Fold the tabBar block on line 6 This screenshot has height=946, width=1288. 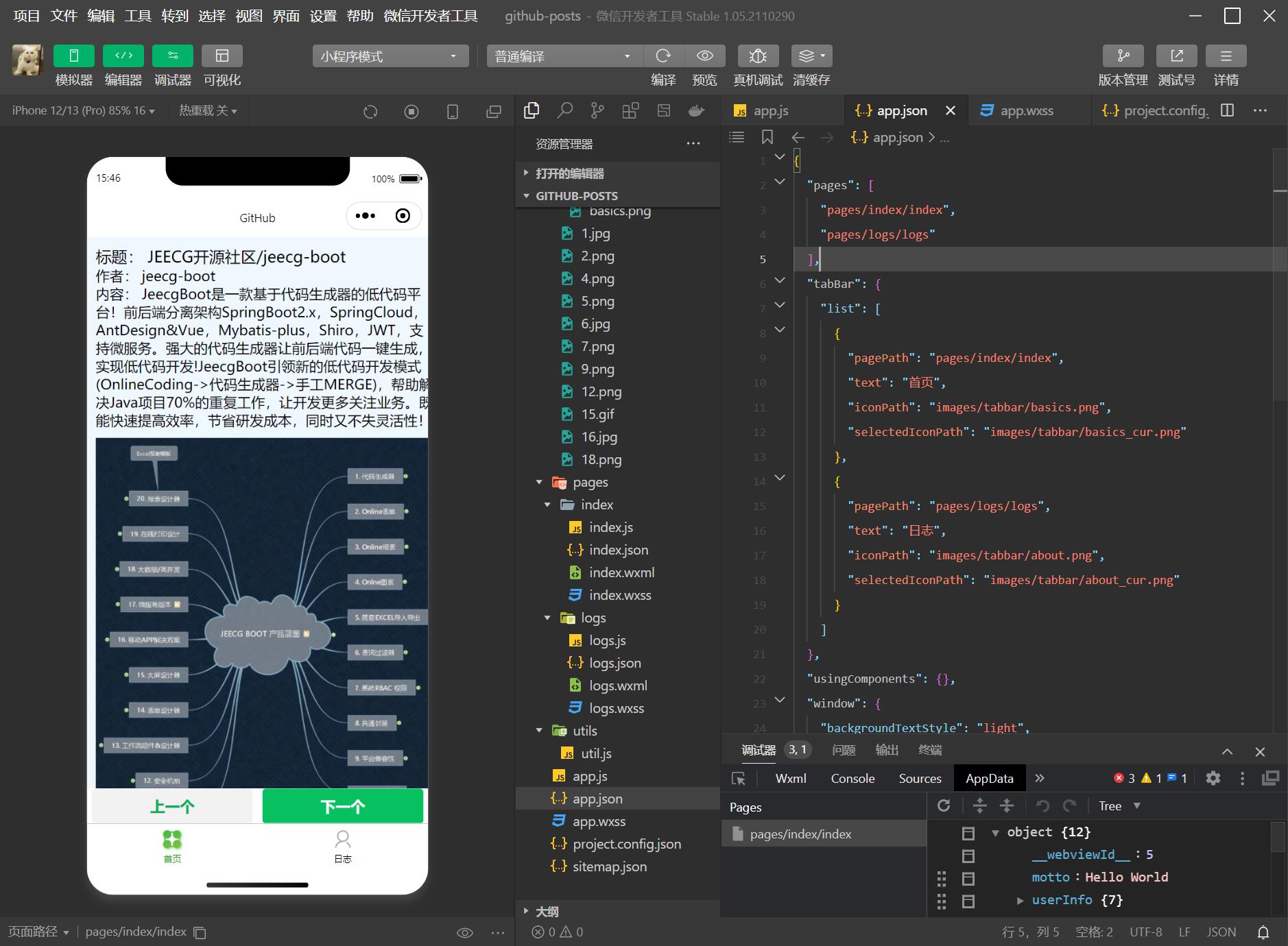(780, 280)
